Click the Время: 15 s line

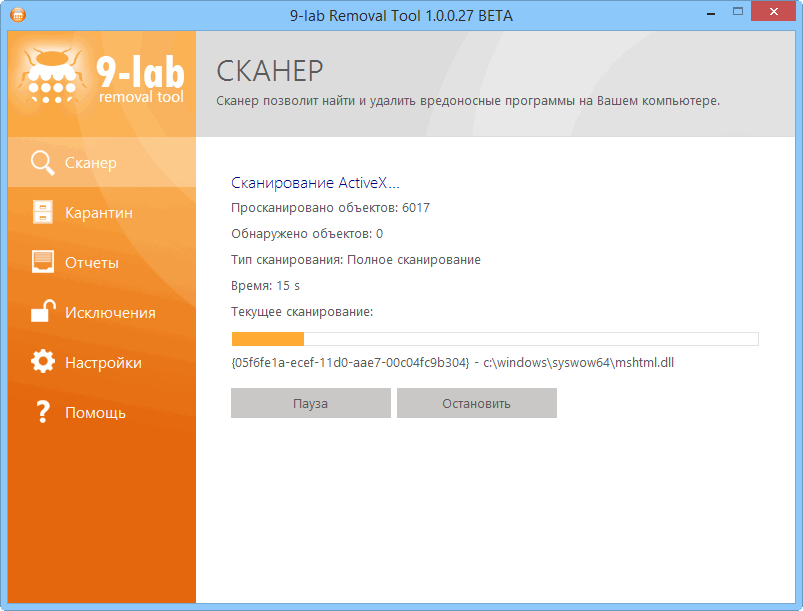point(265,286)
